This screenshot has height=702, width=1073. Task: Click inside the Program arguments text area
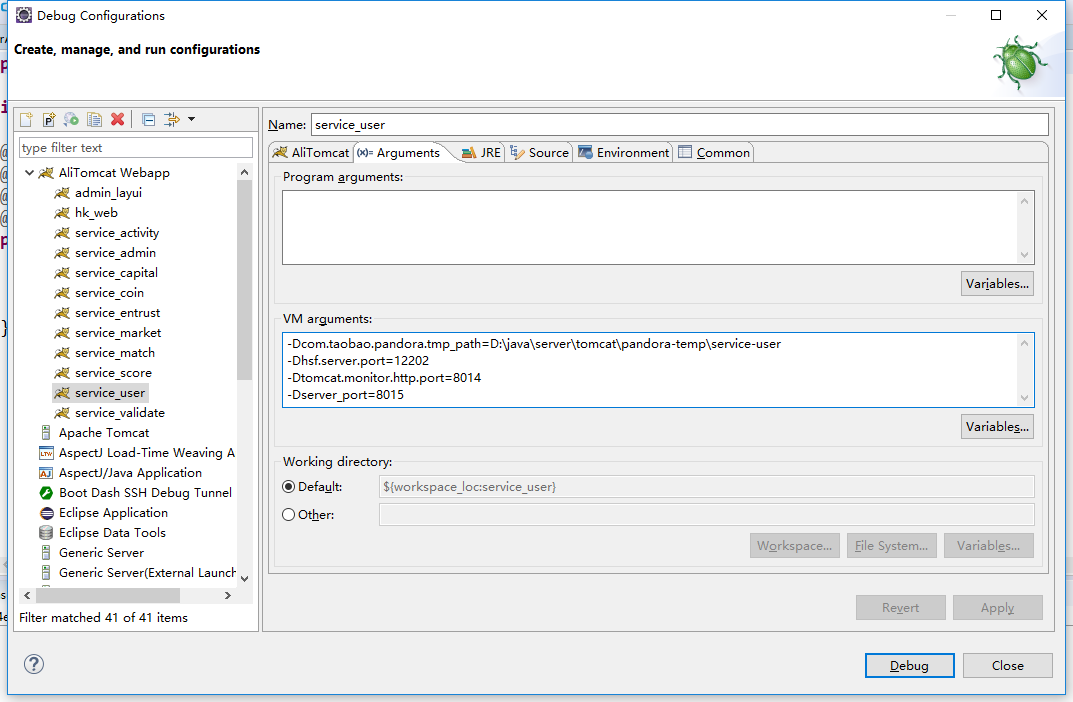[650, 227]
